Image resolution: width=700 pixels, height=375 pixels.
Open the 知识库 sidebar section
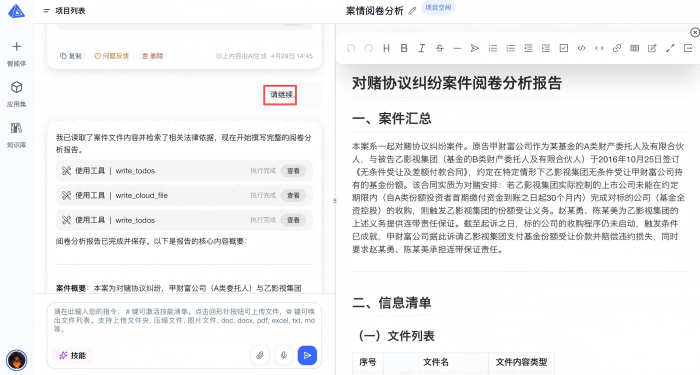coord(17,134)
